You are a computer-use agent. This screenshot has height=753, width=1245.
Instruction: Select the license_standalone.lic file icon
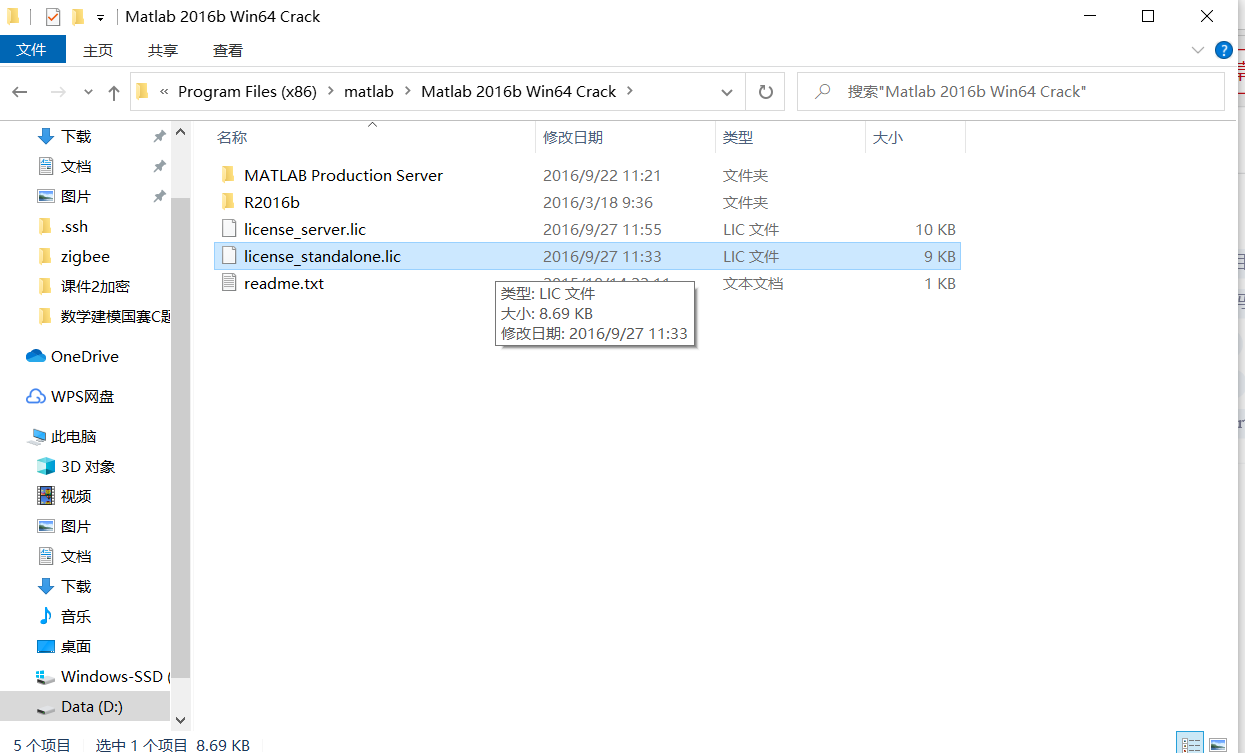[x=228, y=256]
